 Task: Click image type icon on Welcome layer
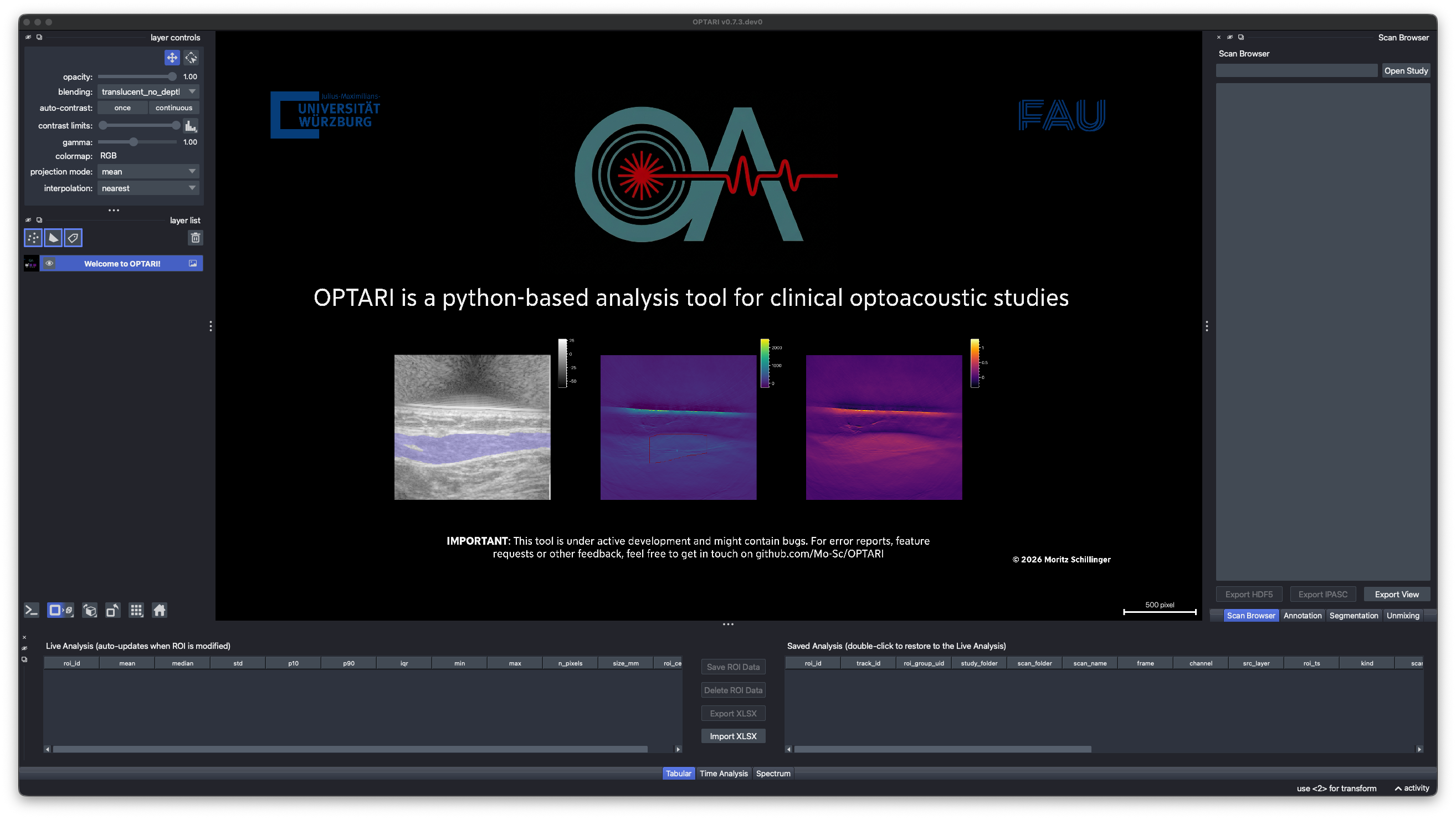193,263
